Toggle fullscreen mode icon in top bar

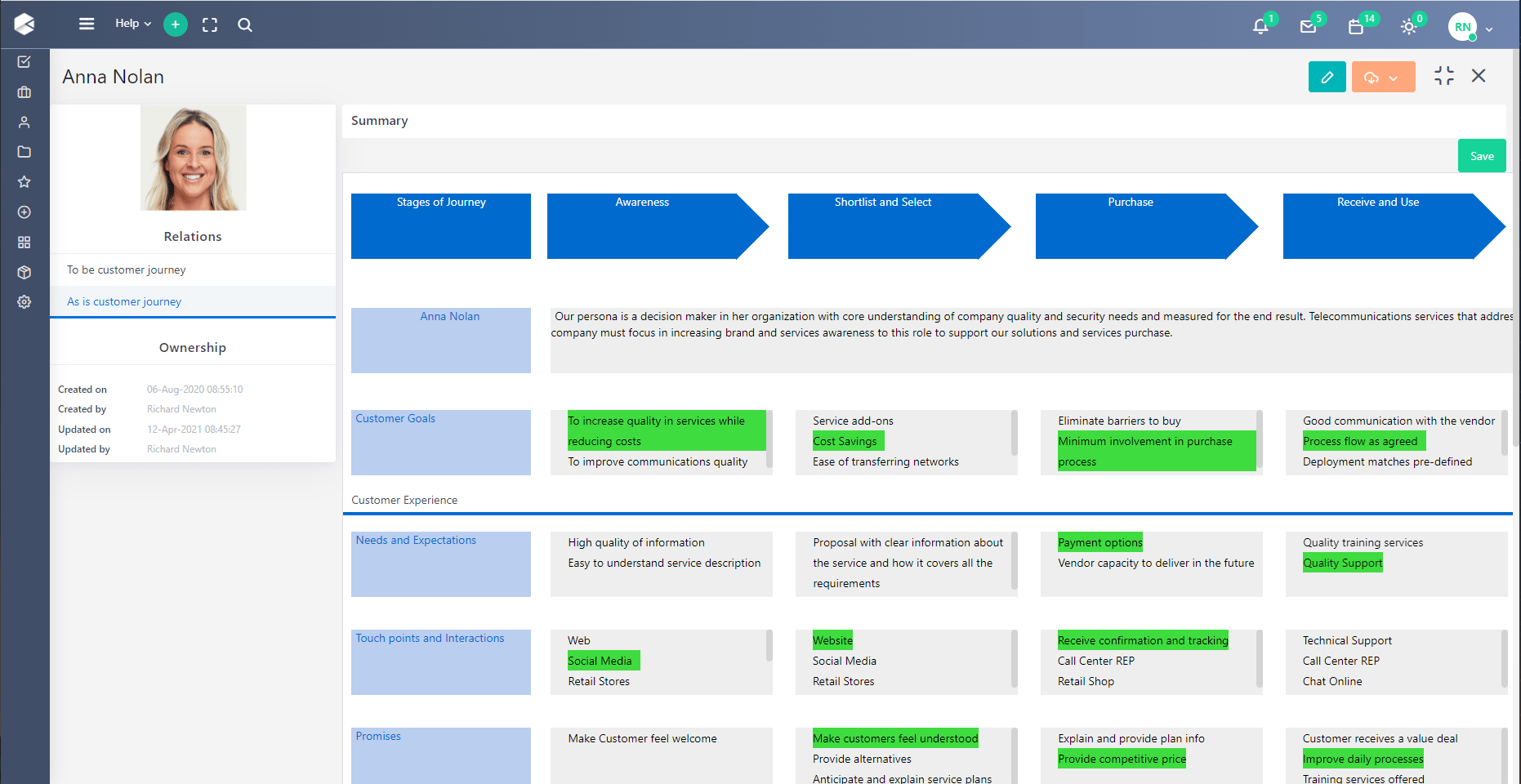pyautogui.click(x=210, y=24)
